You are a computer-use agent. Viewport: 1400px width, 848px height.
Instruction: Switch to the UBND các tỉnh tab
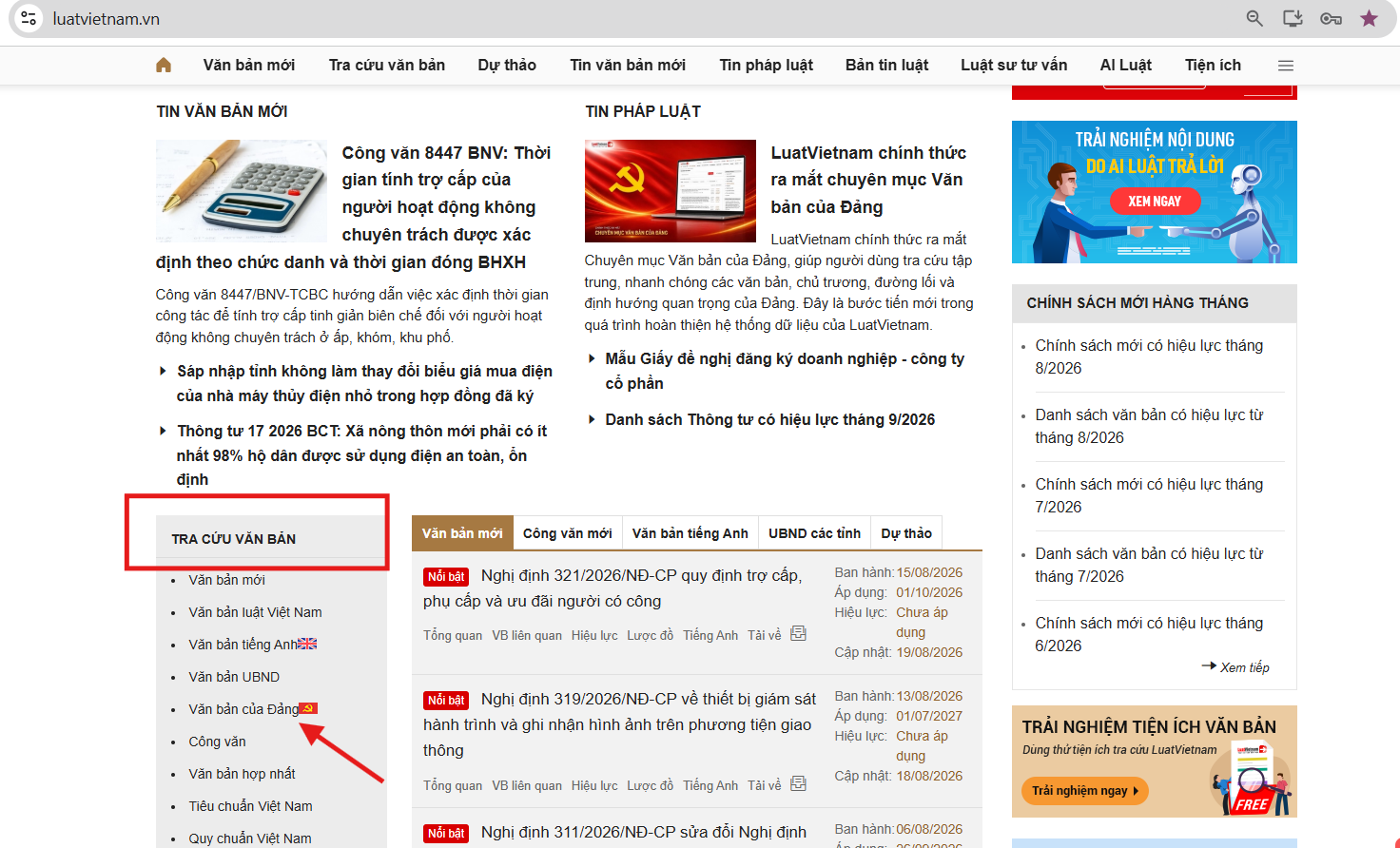pos(815,533)
